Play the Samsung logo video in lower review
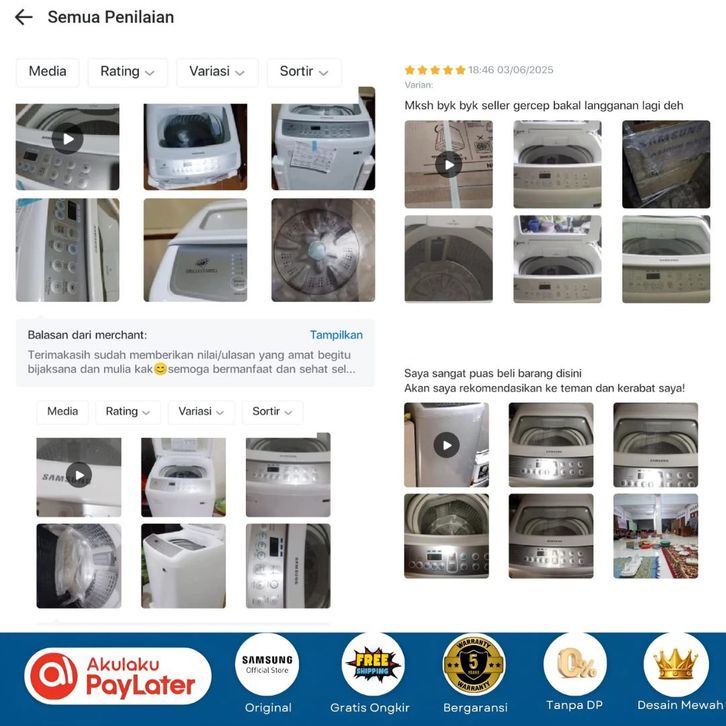This screenshot has width=726, height=726. point(79,476)
